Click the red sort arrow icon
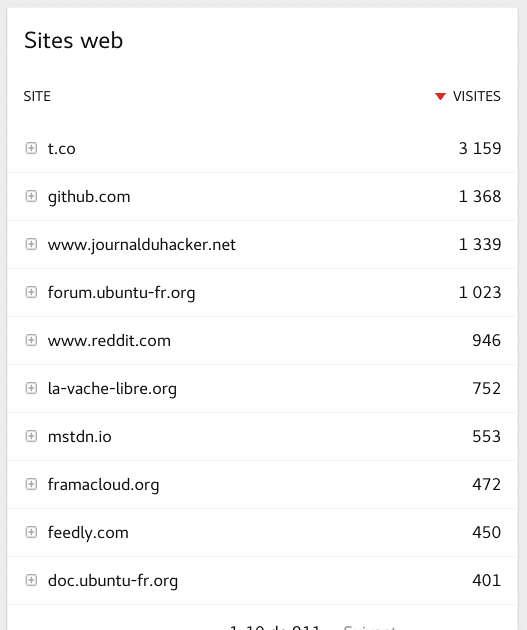This screenshot has height=630, width=527. click(x=440, y=96)
